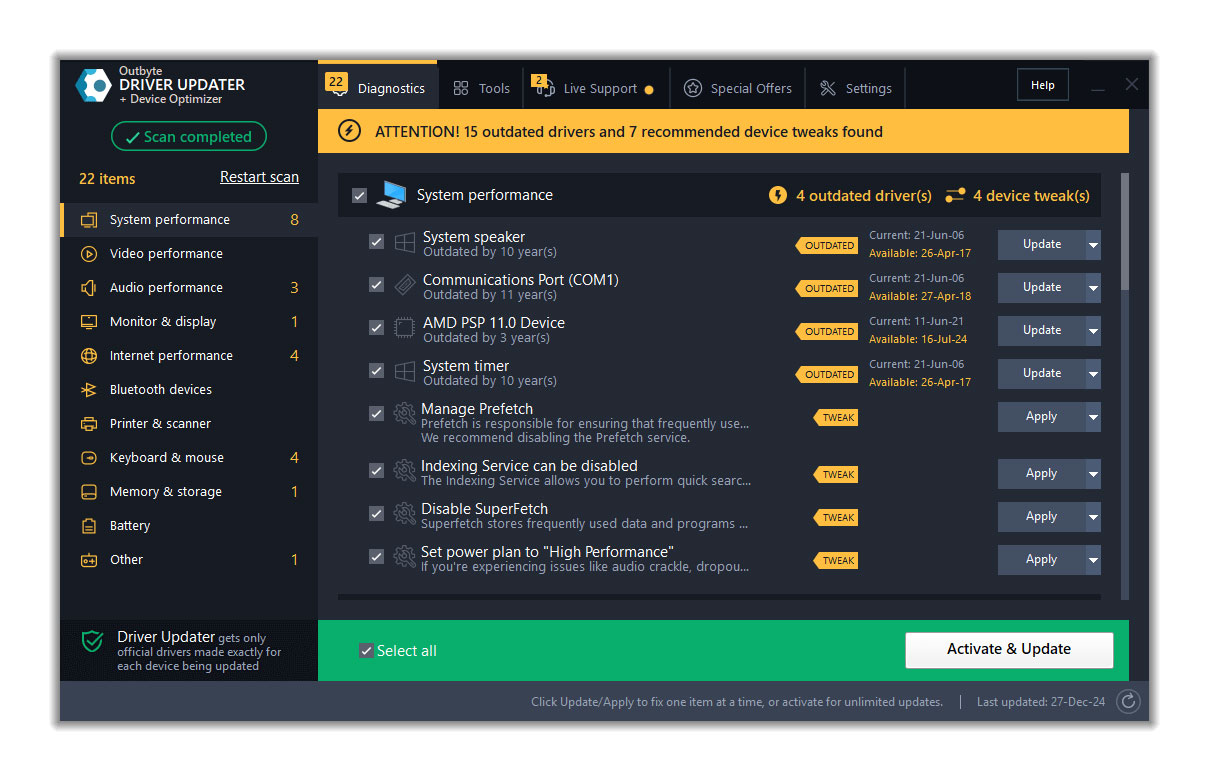Uncheck the Disable SuperFetch checkbox

[376, 514]
